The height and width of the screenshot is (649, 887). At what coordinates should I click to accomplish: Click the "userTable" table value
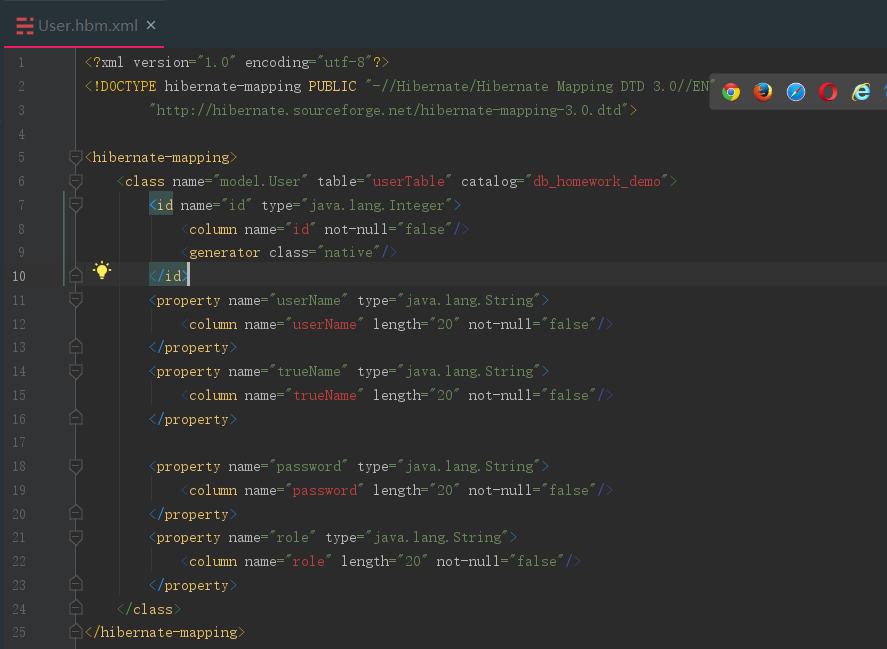[x=408, y=181]
